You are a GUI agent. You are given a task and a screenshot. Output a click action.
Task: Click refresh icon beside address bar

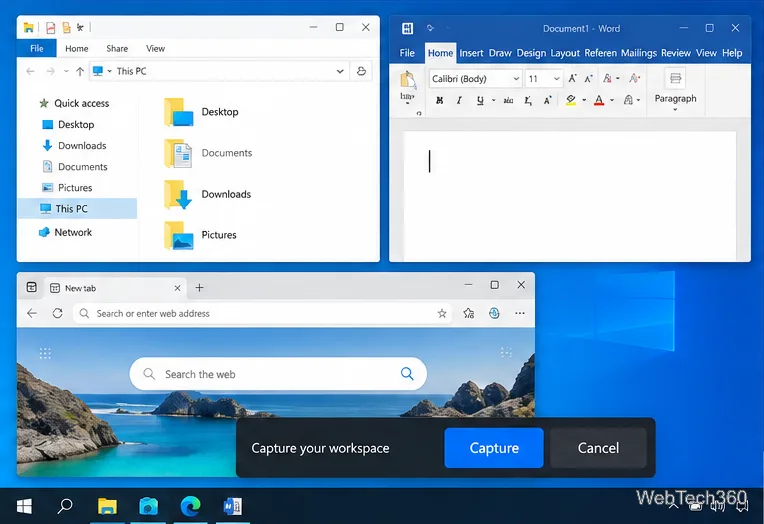click(361, 71)
